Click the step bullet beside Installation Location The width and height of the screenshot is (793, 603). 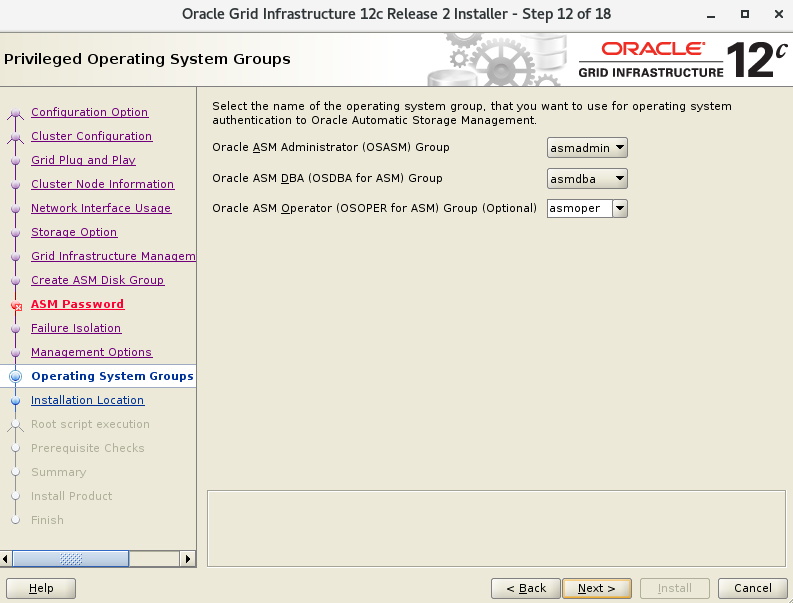click(x=16, y=401)
